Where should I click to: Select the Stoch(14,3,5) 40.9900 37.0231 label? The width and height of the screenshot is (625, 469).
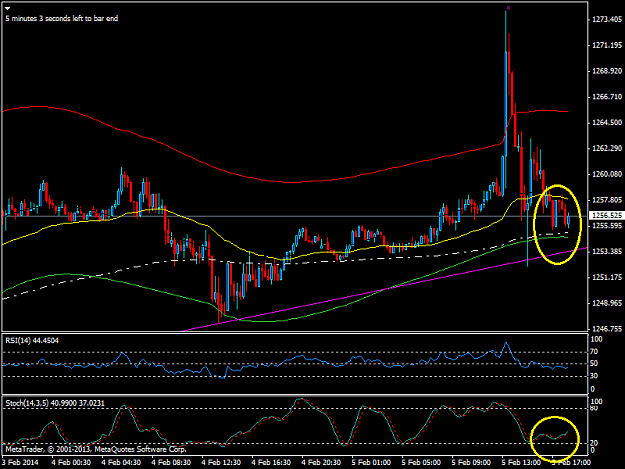pos(55,403)
